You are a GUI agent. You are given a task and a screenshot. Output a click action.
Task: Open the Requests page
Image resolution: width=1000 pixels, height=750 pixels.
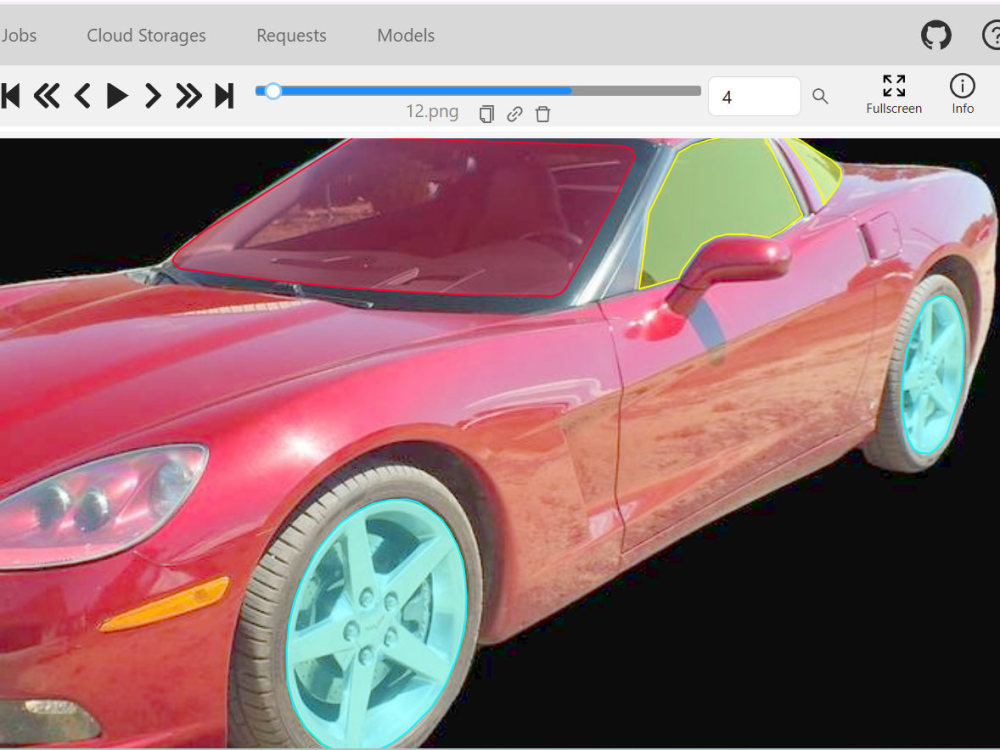coord(291,36)
